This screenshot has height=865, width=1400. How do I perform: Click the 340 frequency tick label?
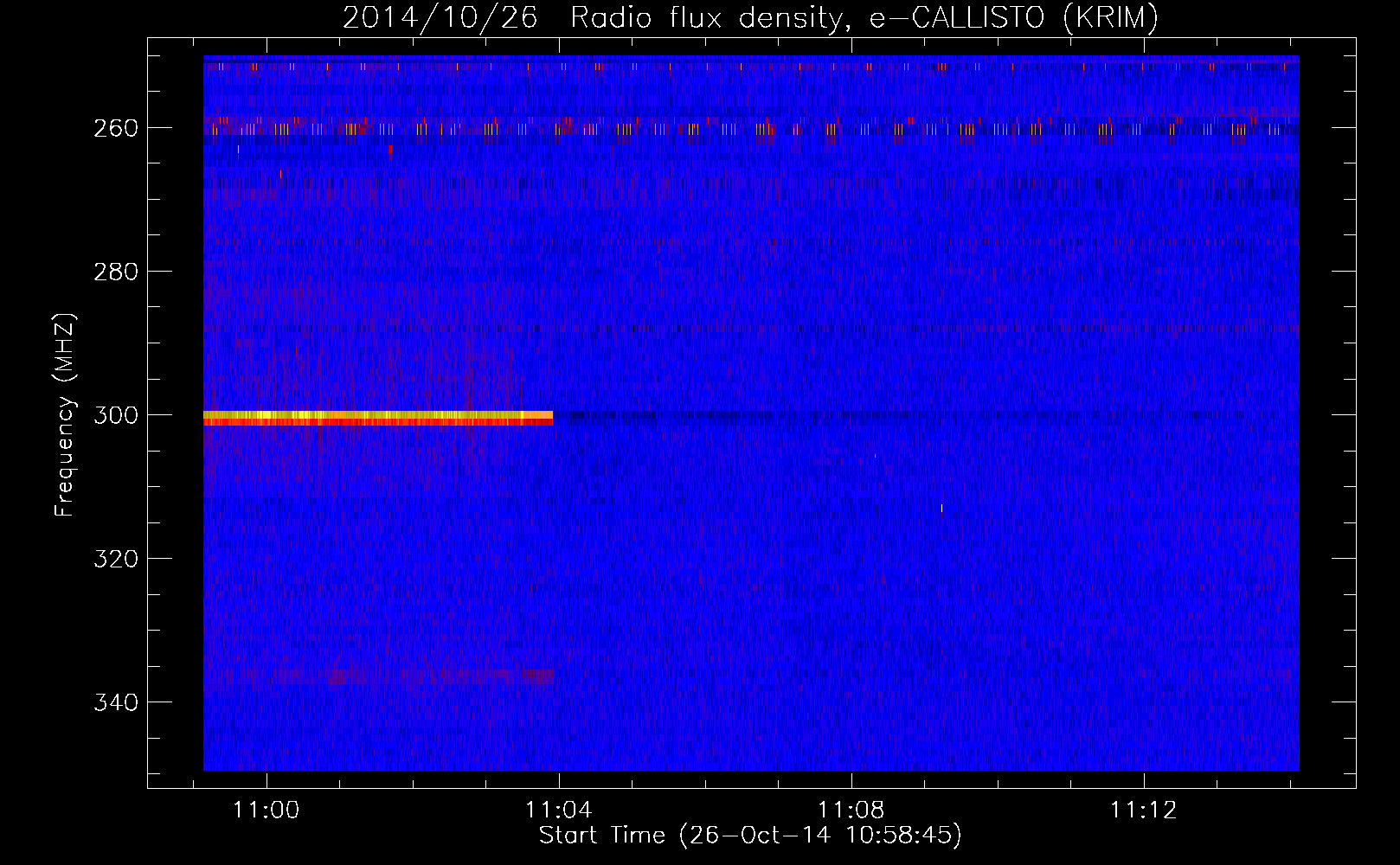coord(116,702)
